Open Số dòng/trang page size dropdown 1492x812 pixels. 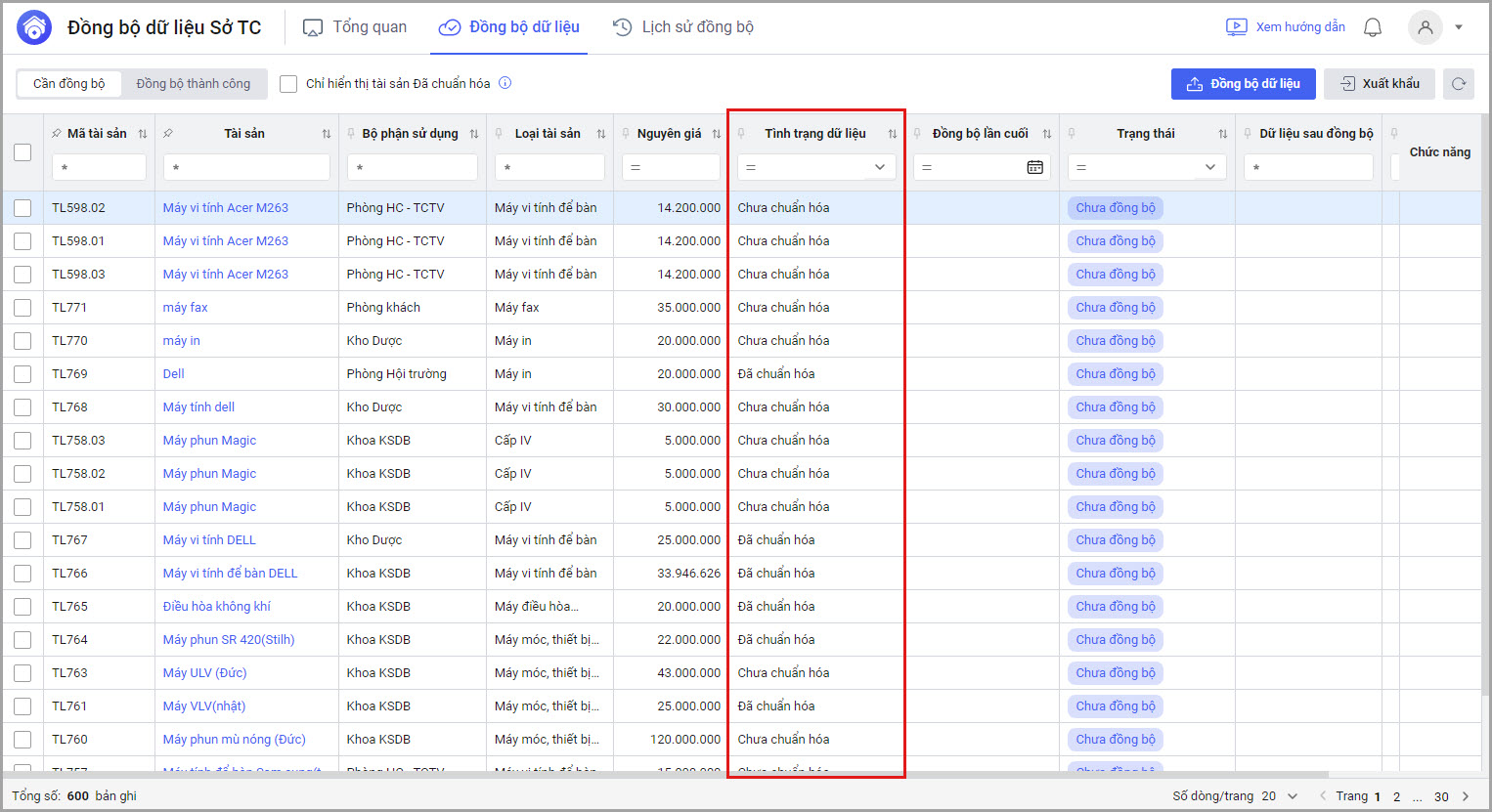pyautogui.click(x=1280, y=796)
